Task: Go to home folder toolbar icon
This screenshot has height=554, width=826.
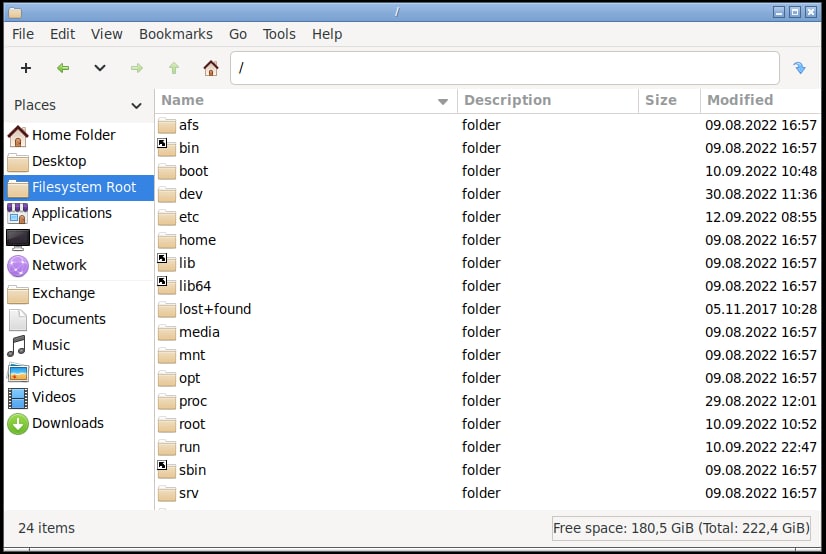Action: click(x=211, y=68)
